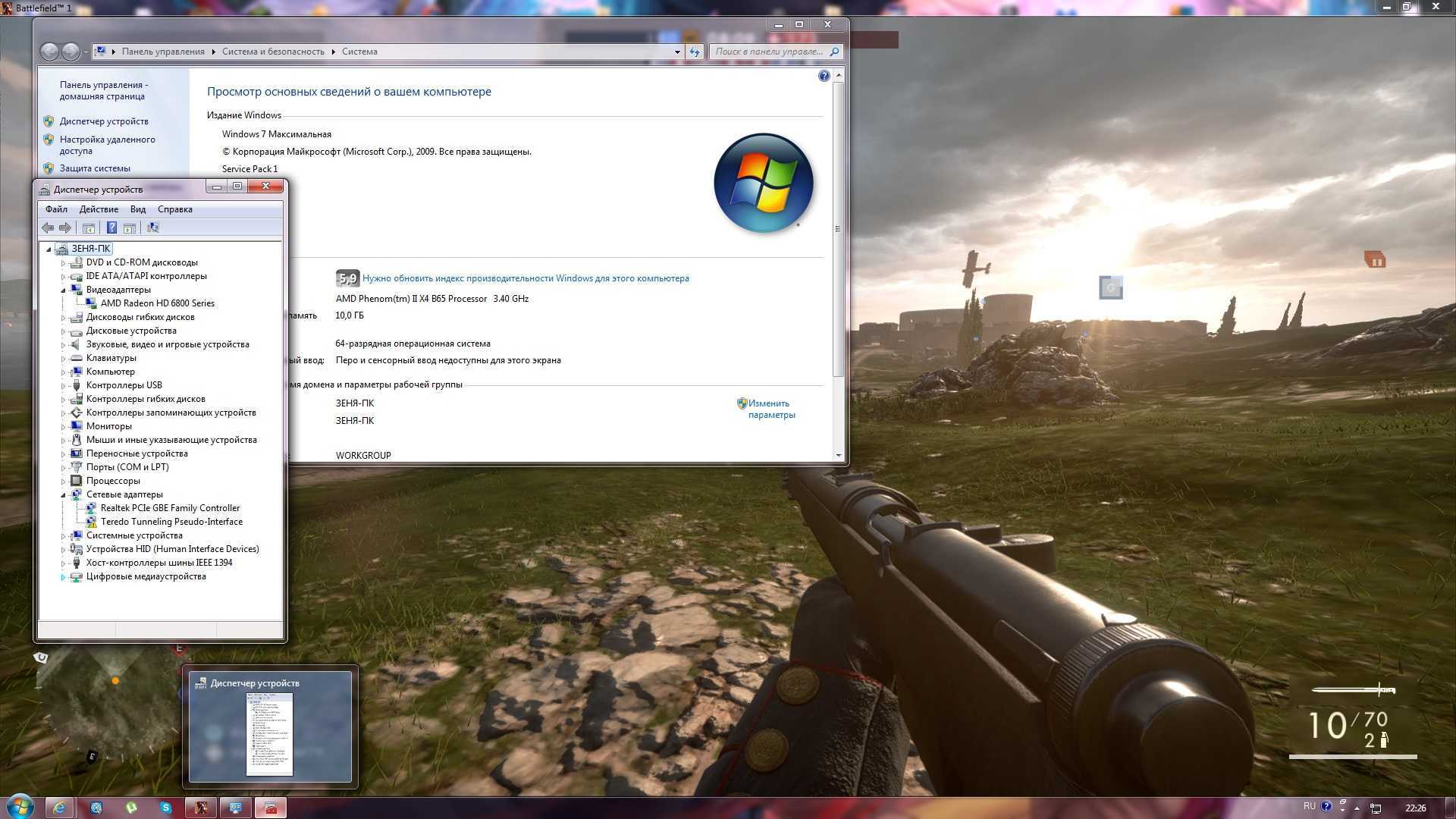Expand Клавиатуры node
The width and height of the screenshot is (1456, 819).
[x=63, y=358]
